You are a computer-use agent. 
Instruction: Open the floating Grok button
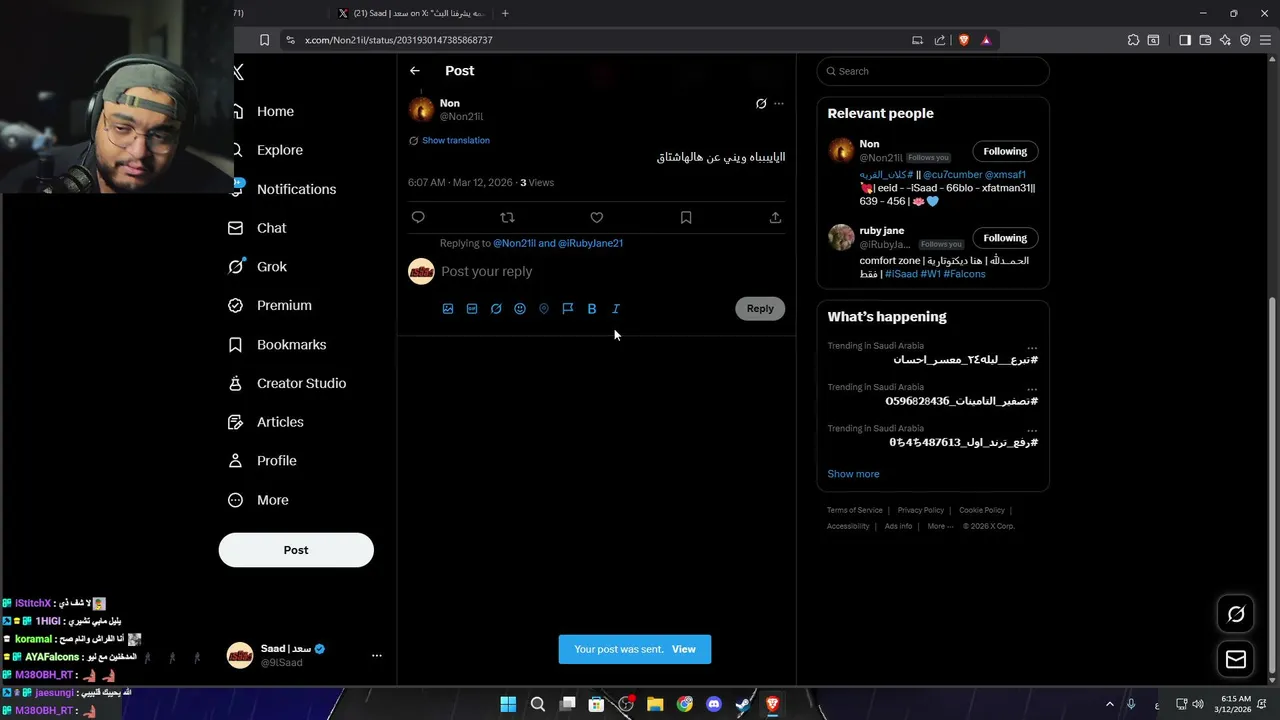point(1236,614)
